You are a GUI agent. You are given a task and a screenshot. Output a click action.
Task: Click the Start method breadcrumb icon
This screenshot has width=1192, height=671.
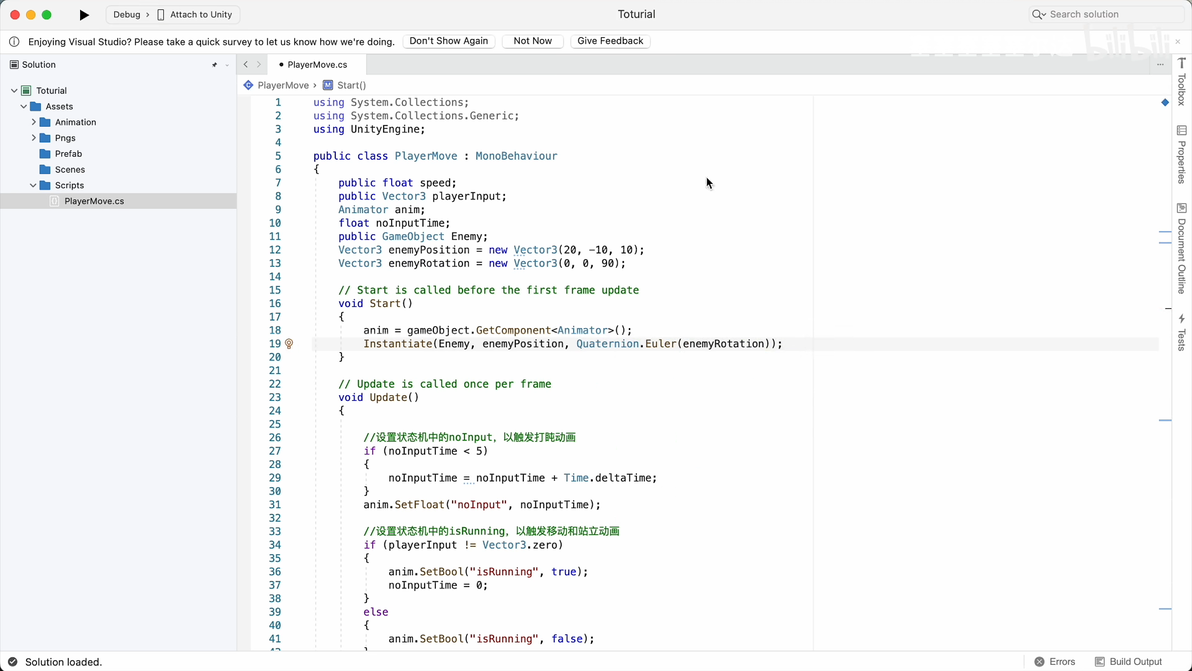(x=328, y=85)
